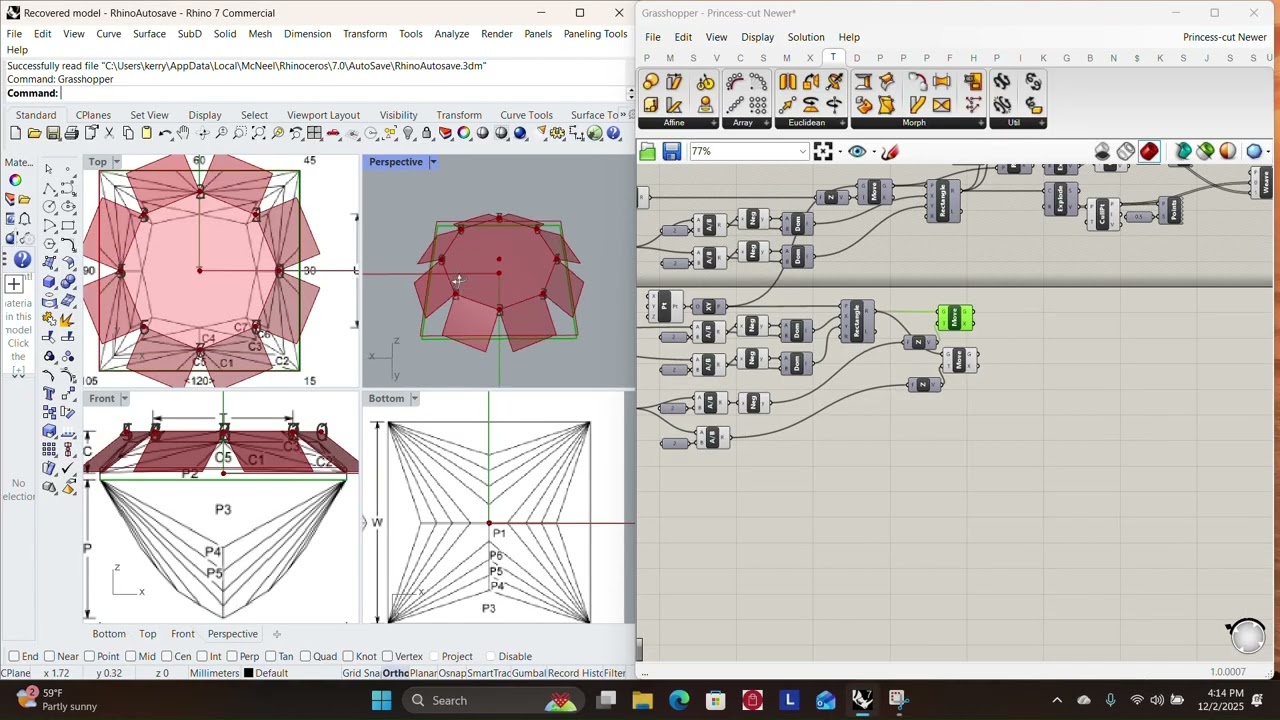
Task: Click the Rhino Help question mark icon
Action: tap(613, 133)
